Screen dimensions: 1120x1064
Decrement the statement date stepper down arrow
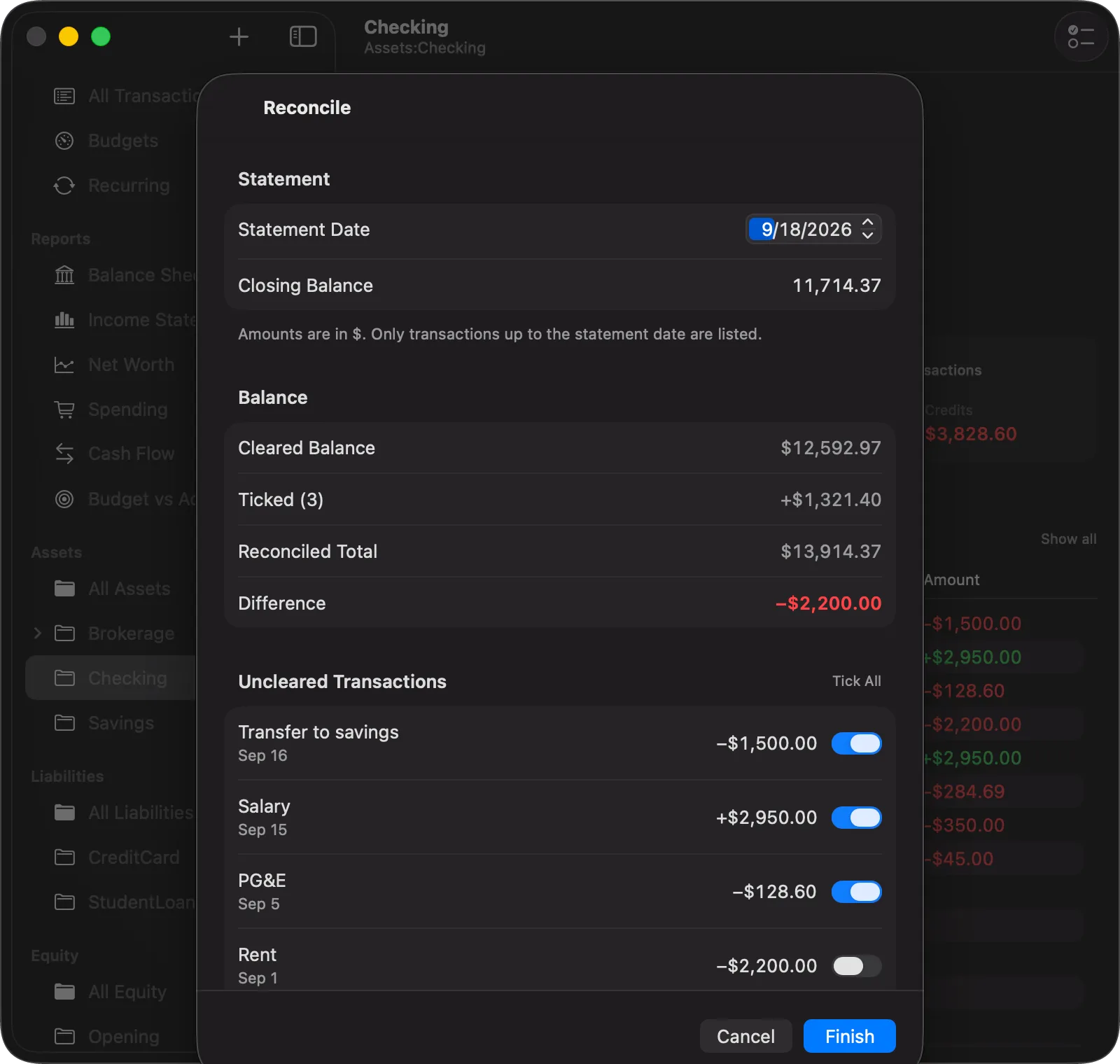(x=868, y=236)
